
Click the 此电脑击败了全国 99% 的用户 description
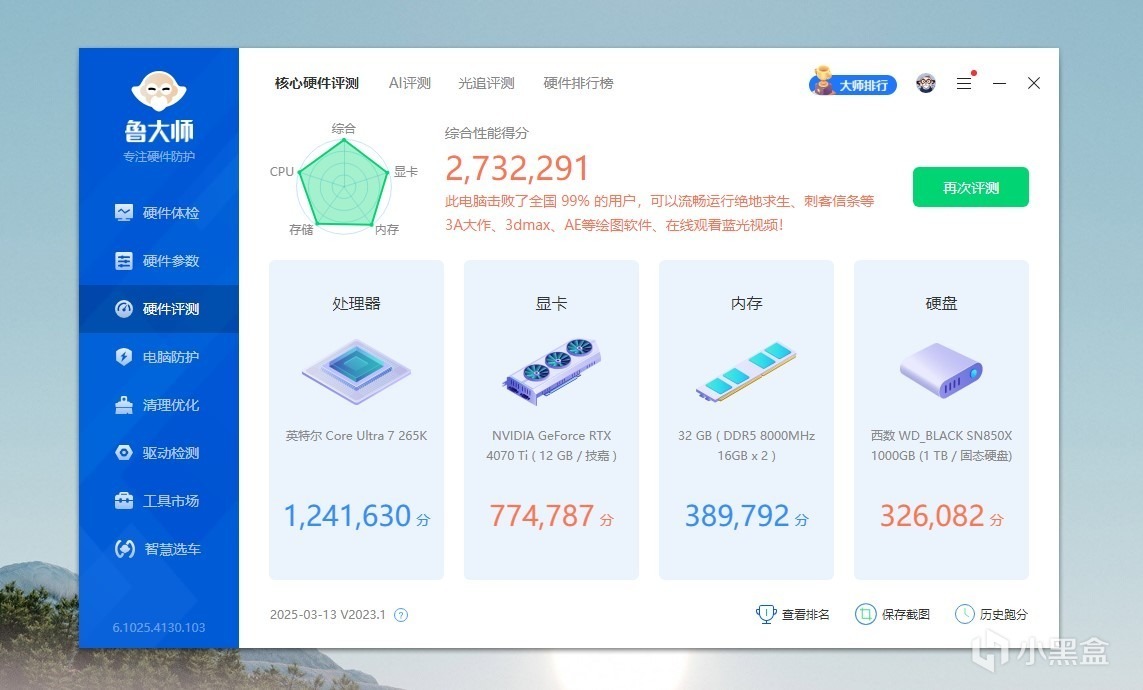tap(660, 213)
